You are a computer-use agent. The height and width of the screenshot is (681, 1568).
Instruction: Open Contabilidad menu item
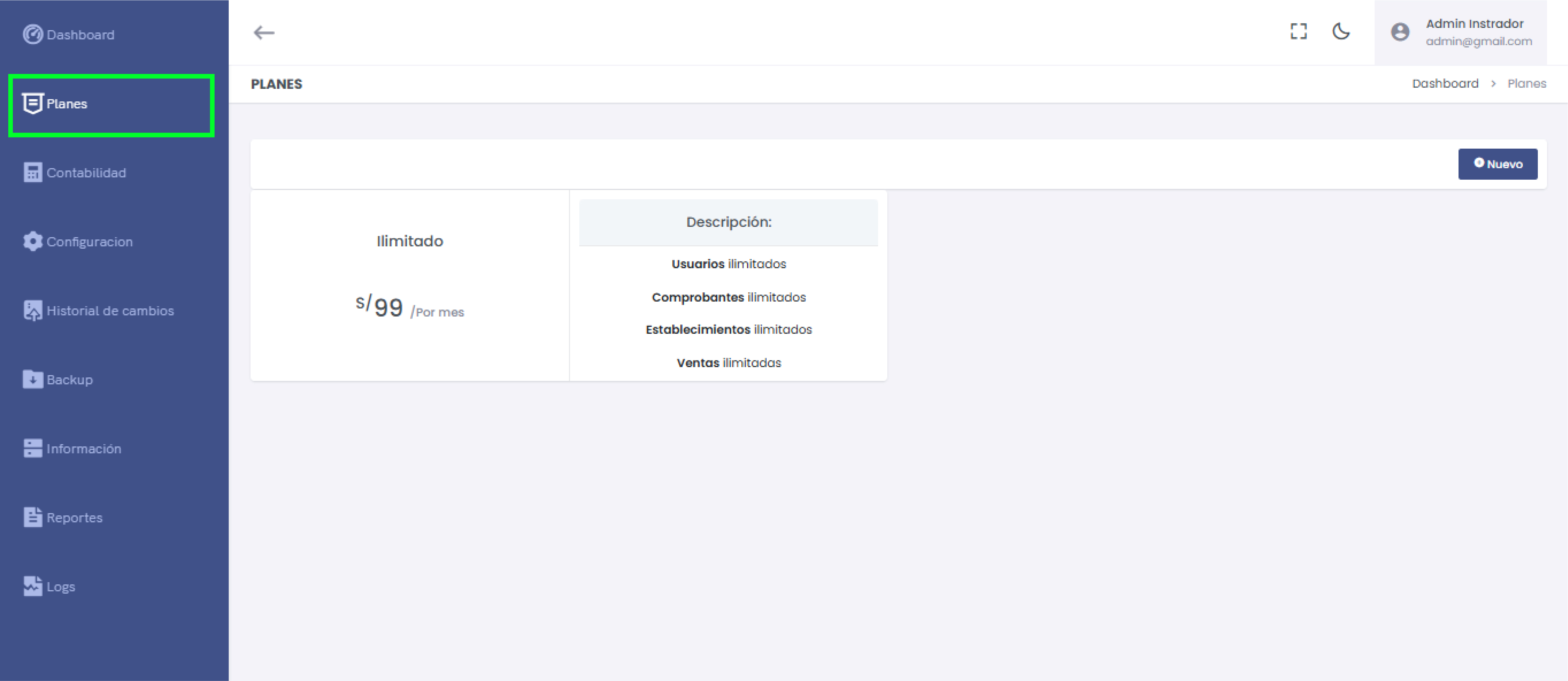pos(86,173)
